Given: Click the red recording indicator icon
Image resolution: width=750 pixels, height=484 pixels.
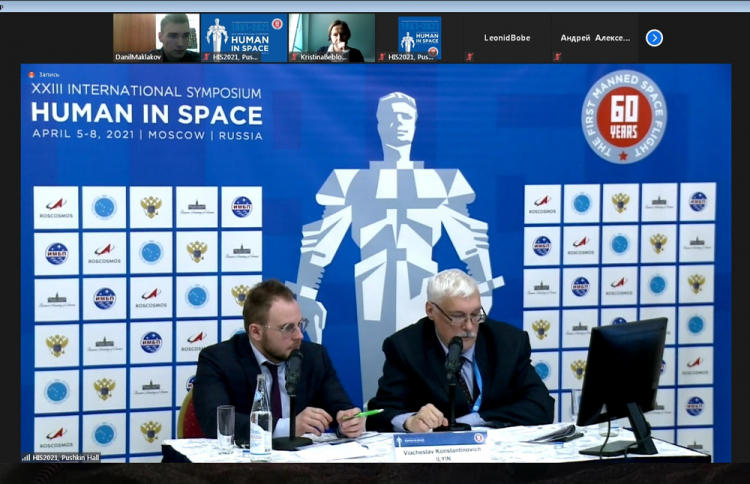Looking at the screenshot, I should [31, 74].
